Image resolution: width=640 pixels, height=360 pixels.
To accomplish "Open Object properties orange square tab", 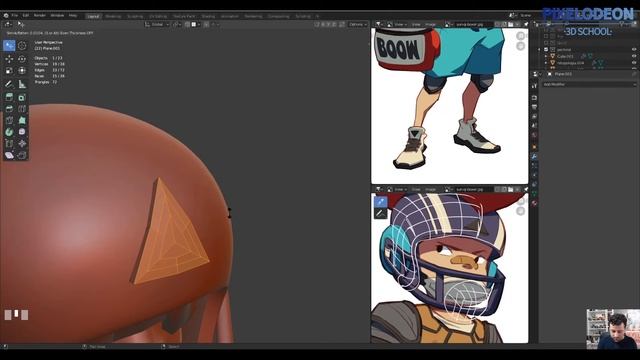I will (x=534, y=146).
